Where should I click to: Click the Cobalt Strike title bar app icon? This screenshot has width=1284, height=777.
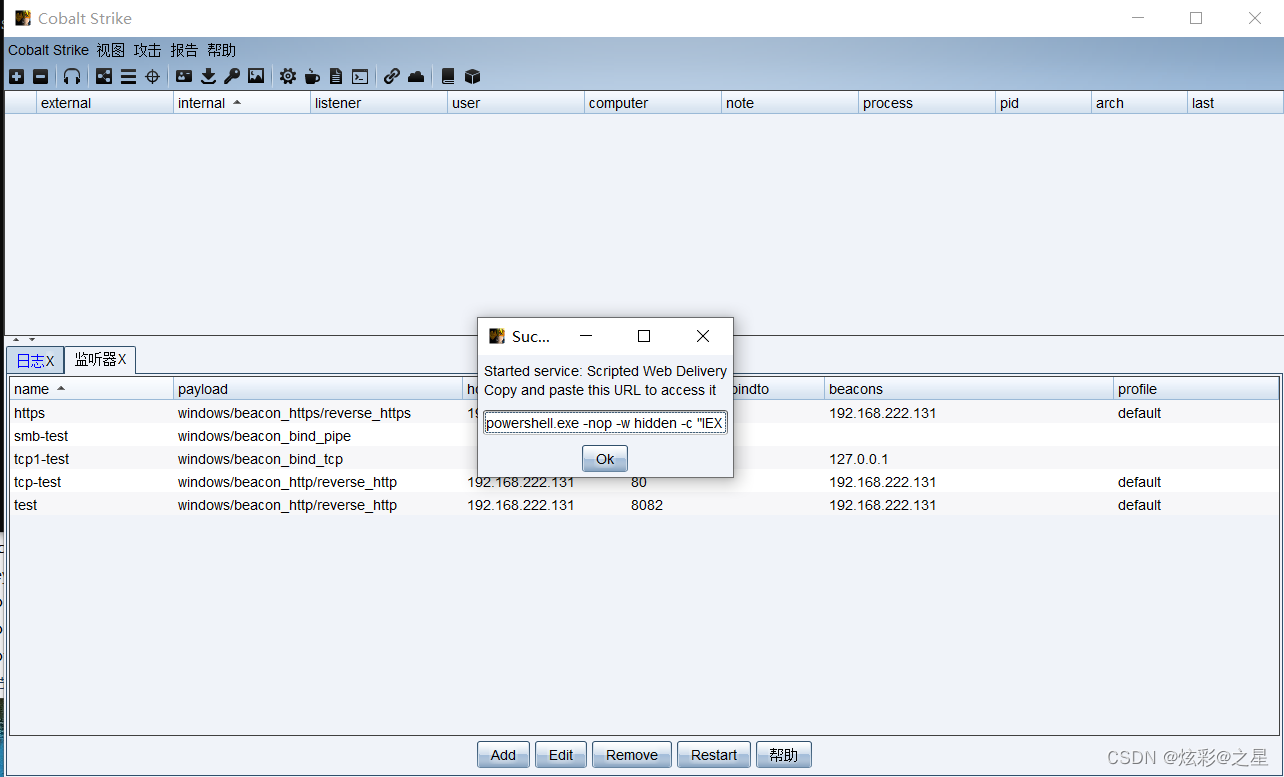(22, 18)
